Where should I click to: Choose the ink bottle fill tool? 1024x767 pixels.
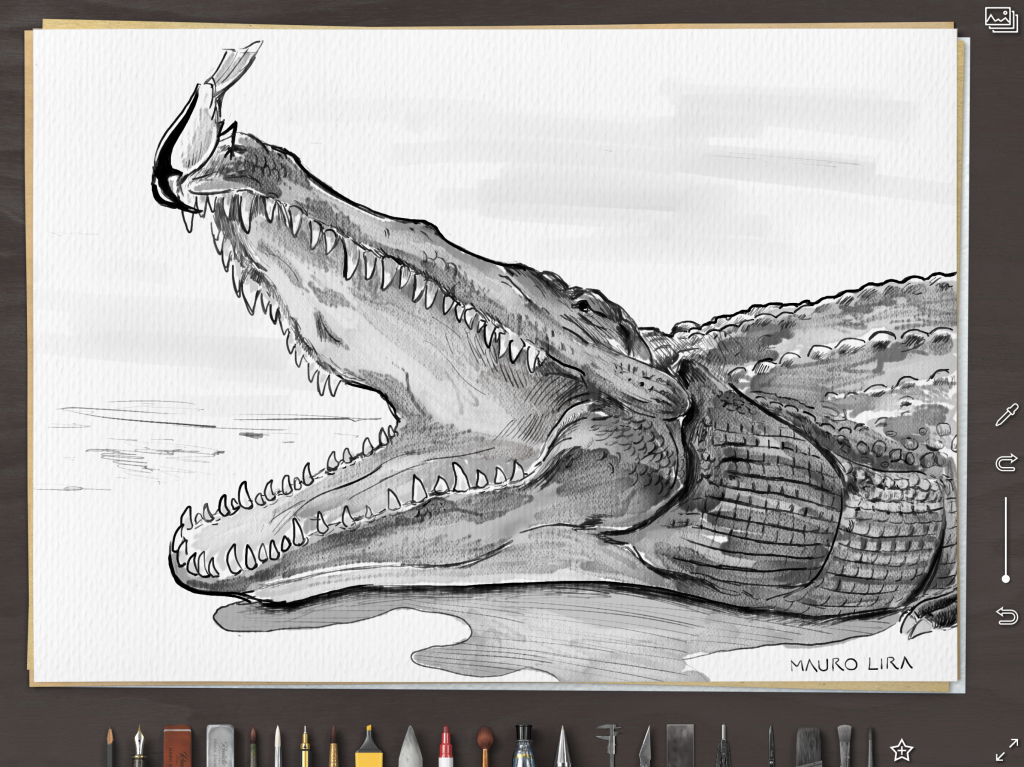tap(522, 746)
